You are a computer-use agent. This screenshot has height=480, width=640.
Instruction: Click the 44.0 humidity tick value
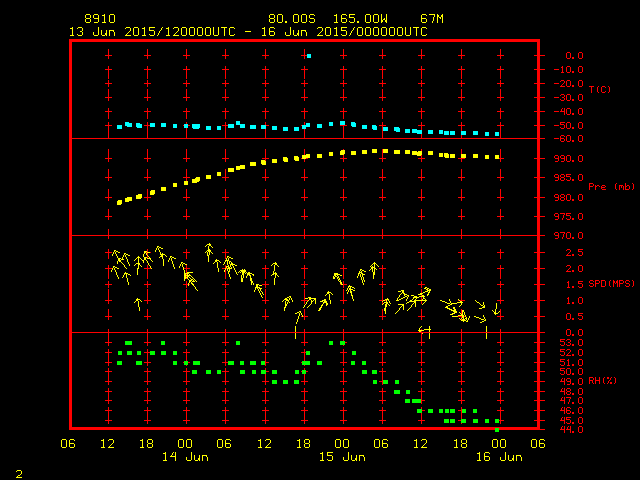(571, 430)
